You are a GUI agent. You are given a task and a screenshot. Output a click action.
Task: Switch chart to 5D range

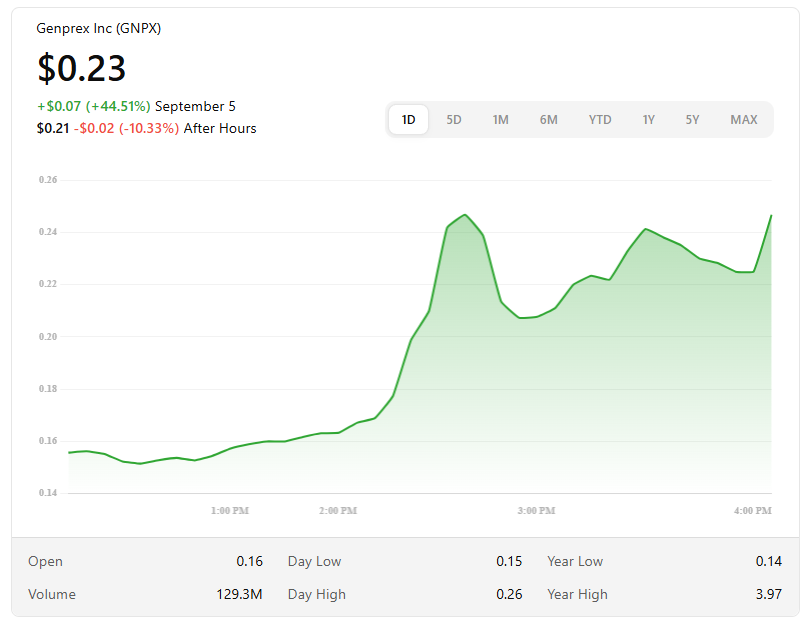454,120
